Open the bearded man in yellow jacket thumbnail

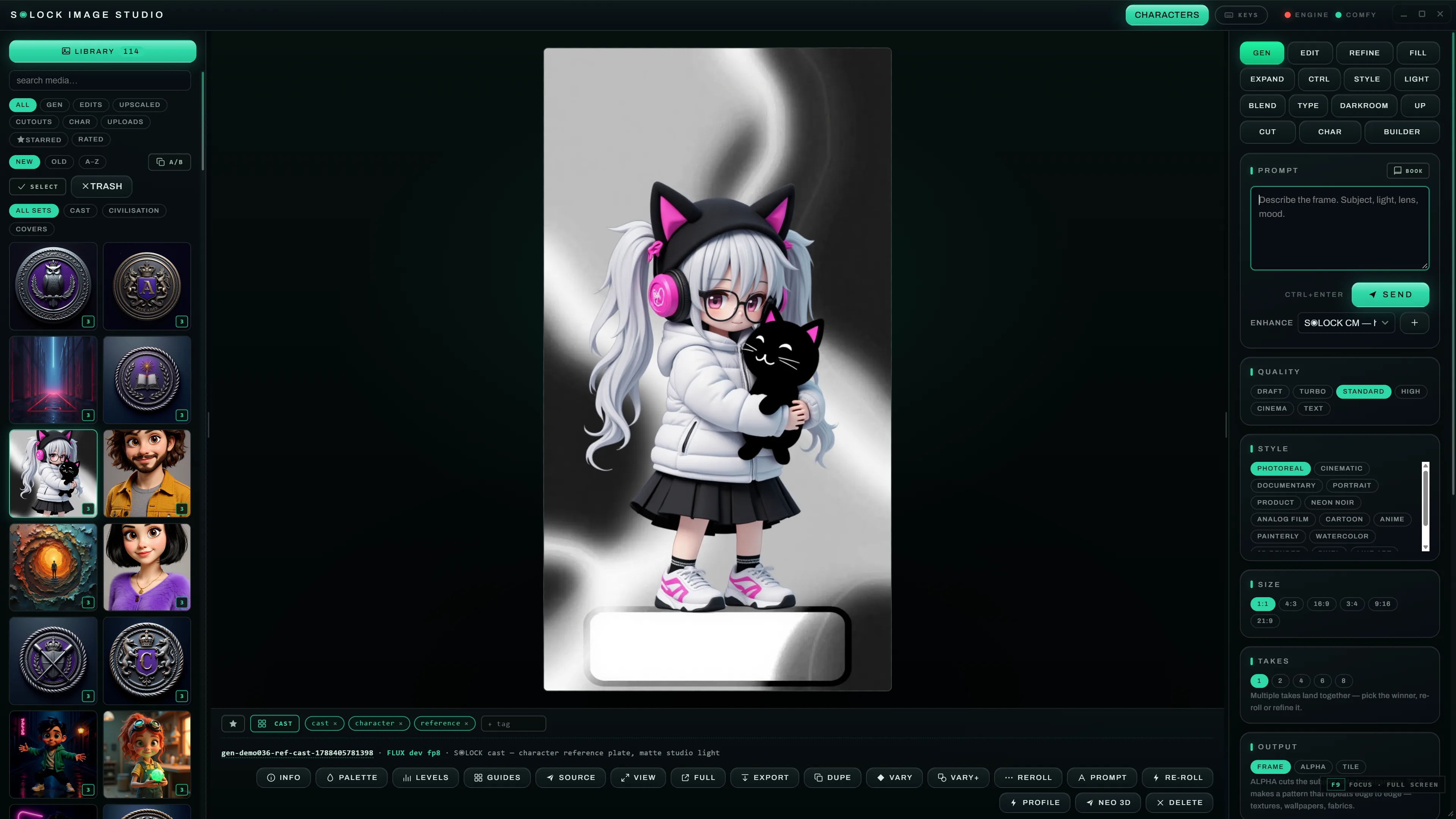[147, 474]
